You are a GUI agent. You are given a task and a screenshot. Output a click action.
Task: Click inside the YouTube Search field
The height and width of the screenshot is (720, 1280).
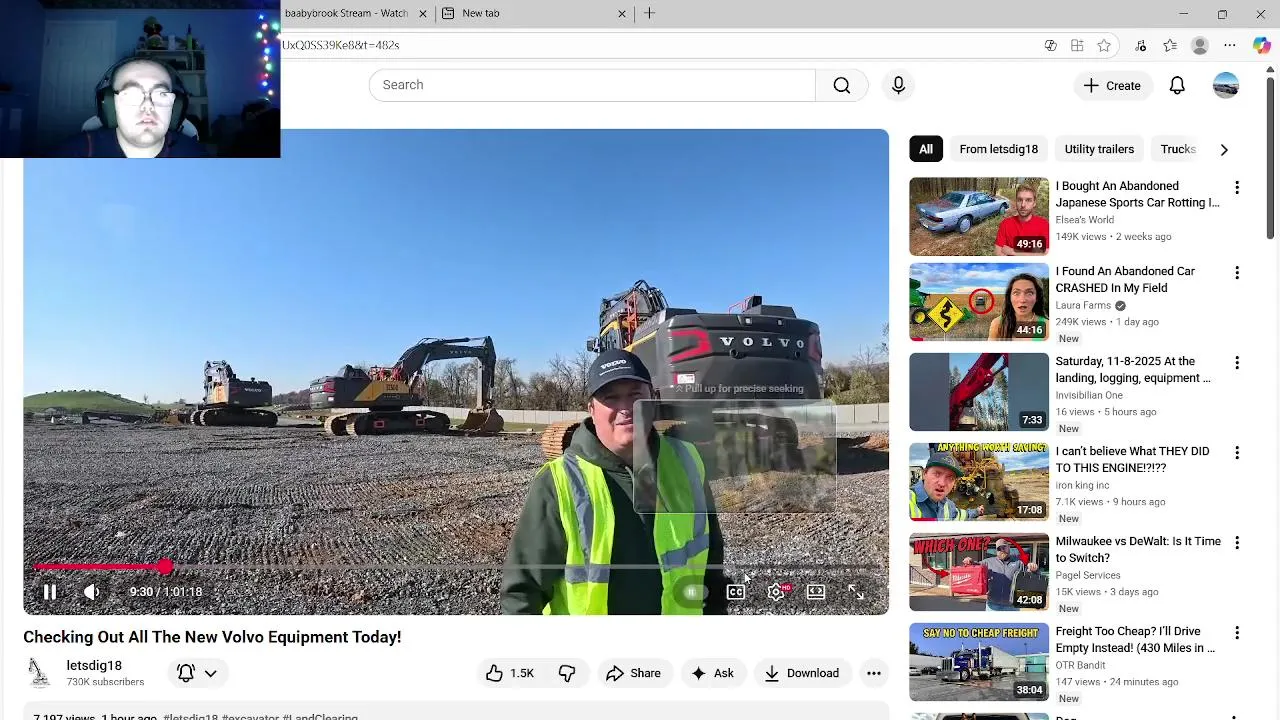[592, 85]
